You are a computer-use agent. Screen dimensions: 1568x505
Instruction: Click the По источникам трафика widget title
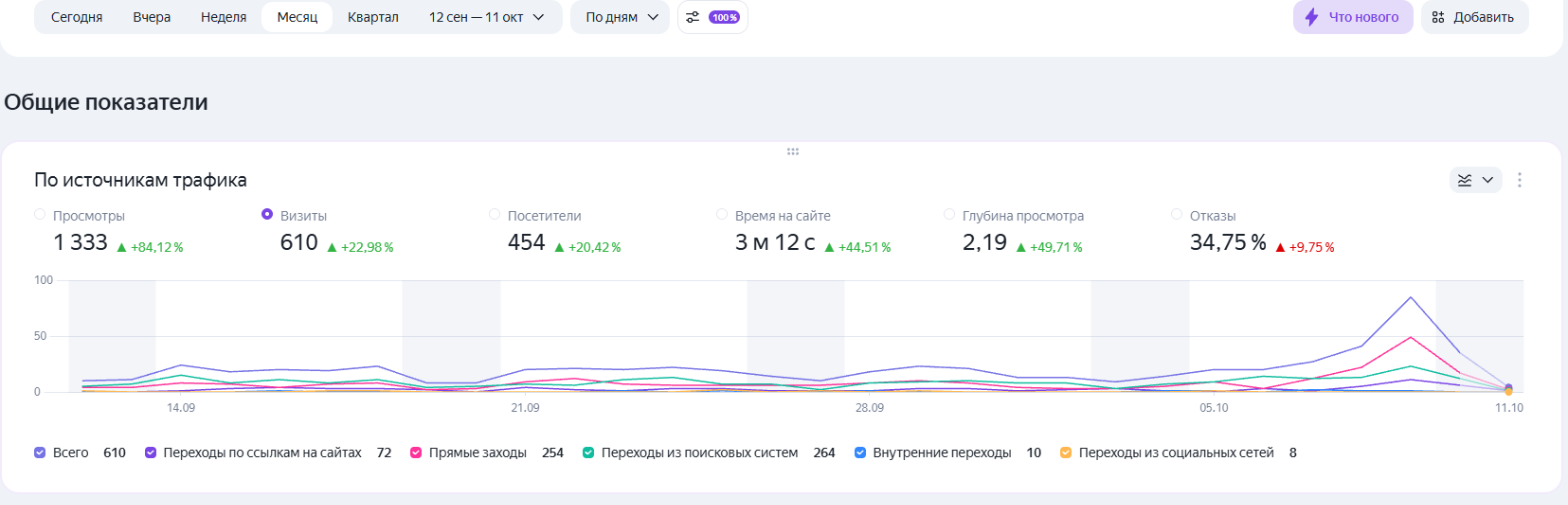141,180
